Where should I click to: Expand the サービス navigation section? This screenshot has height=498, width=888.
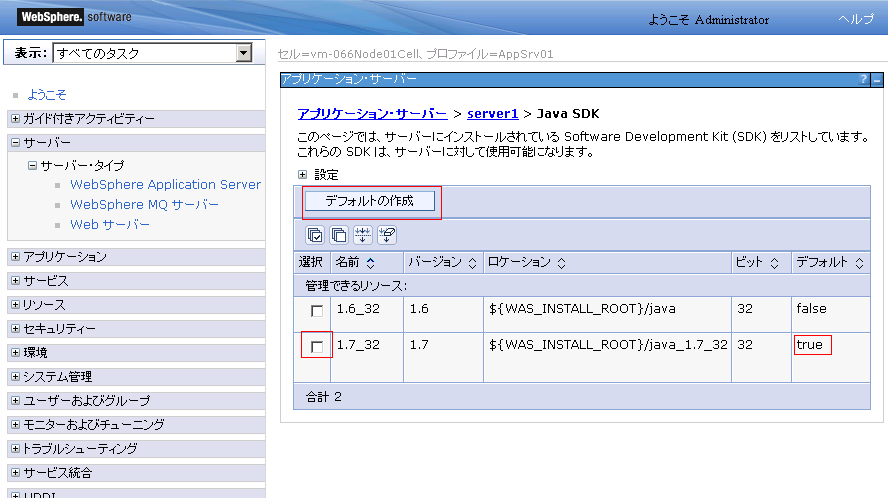coord(15,280)
